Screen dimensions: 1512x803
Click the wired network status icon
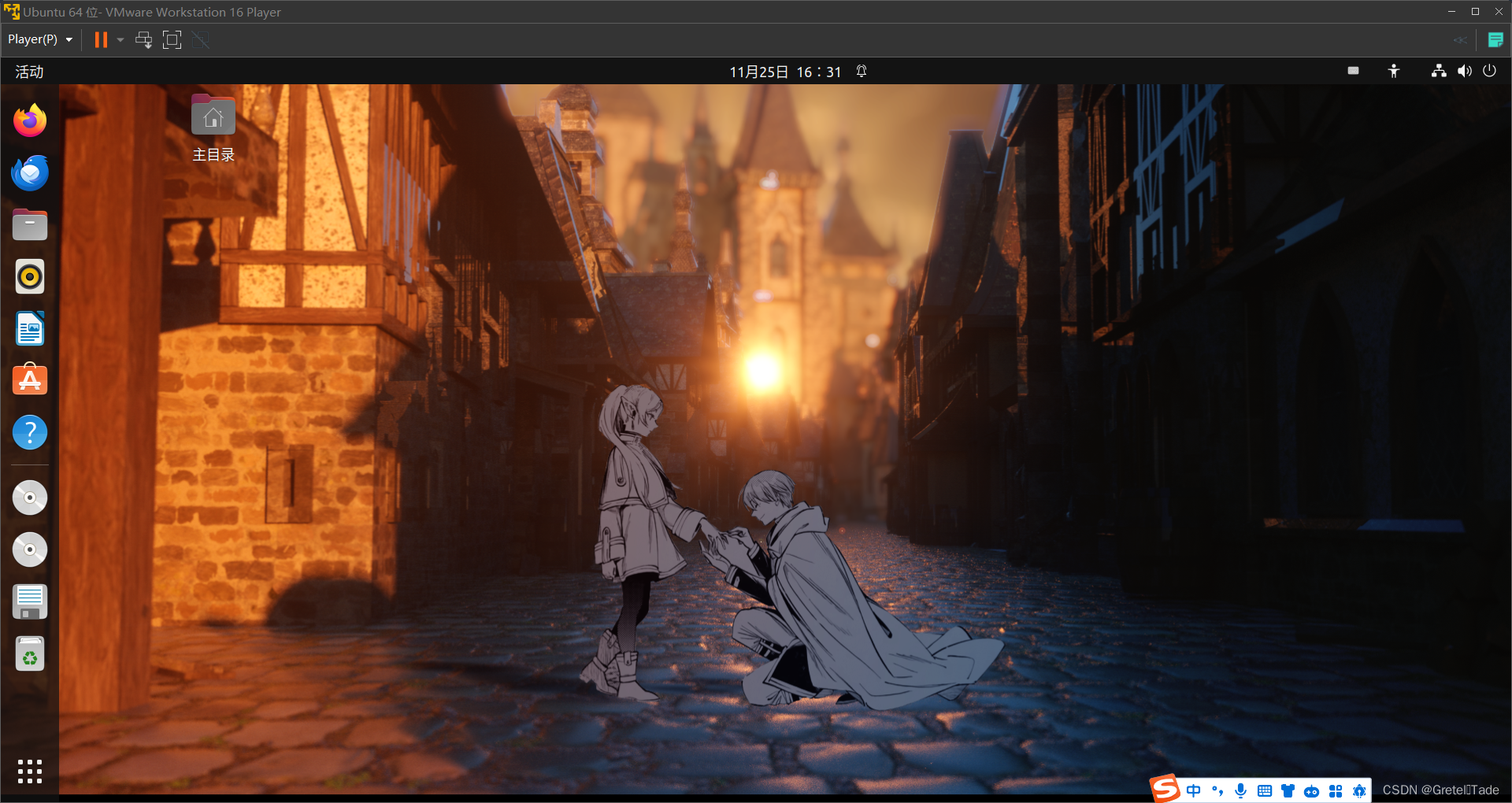point(1439,71)
